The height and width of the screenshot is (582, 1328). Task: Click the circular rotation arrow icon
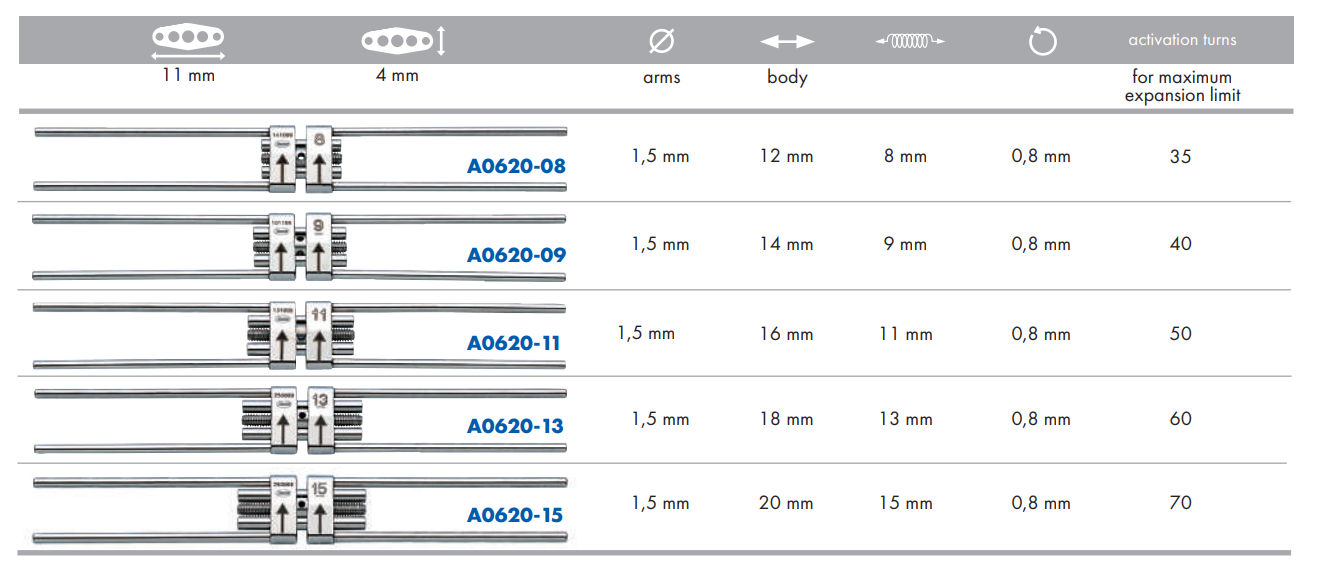point(1042,41)
